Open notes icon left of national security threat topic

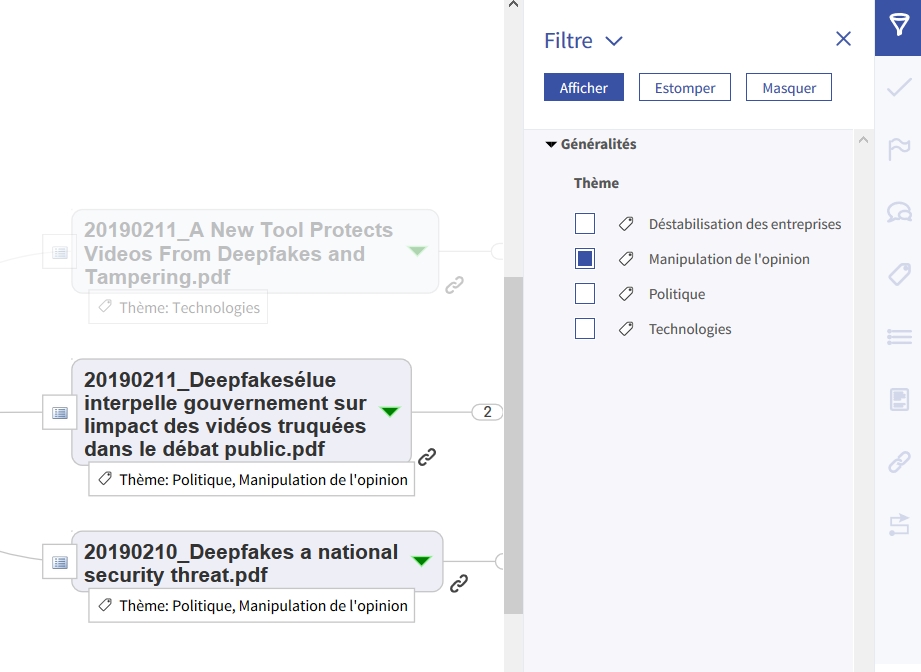[x=59, y=562]
